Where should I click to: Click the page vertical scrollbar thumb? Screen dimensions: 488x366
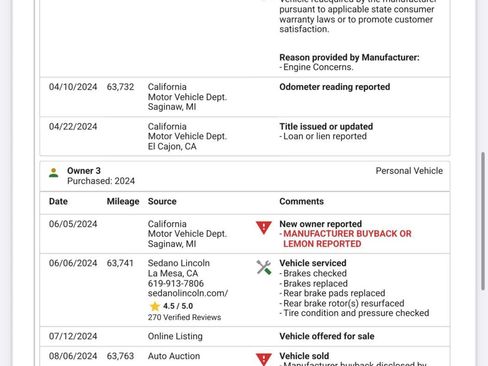(x=483, y=222)
